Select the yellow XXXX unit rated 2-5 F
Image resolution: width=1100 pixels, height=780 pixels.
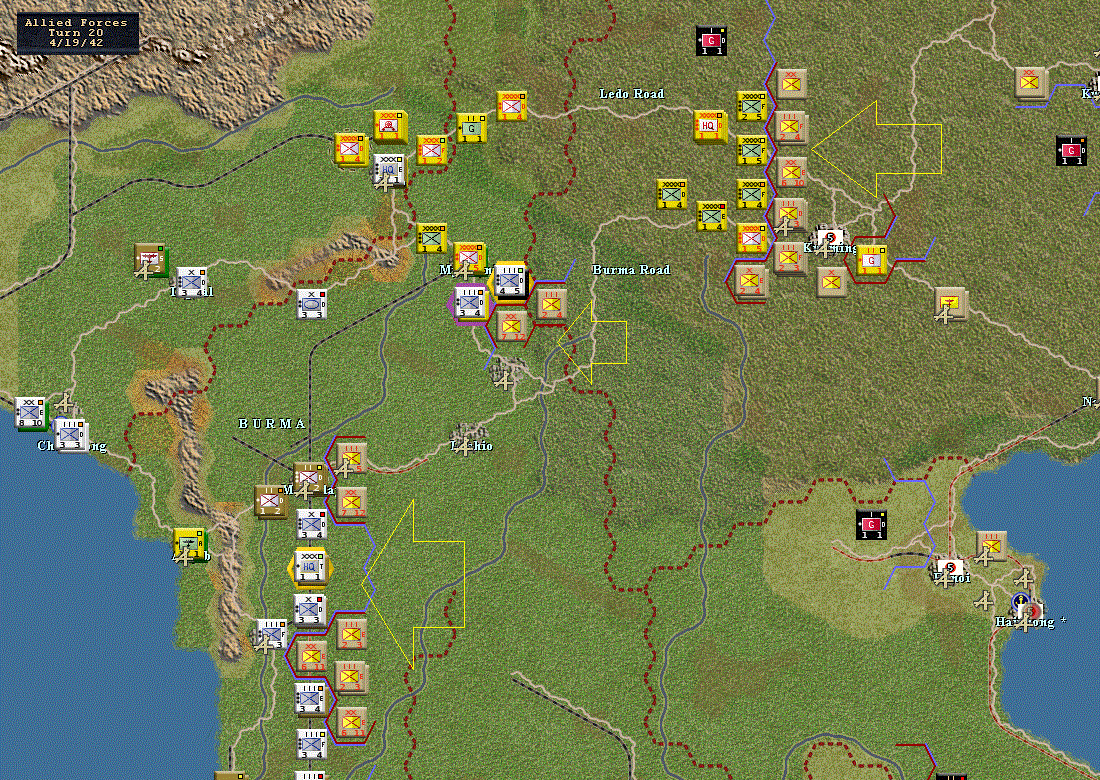click(751, 106)
